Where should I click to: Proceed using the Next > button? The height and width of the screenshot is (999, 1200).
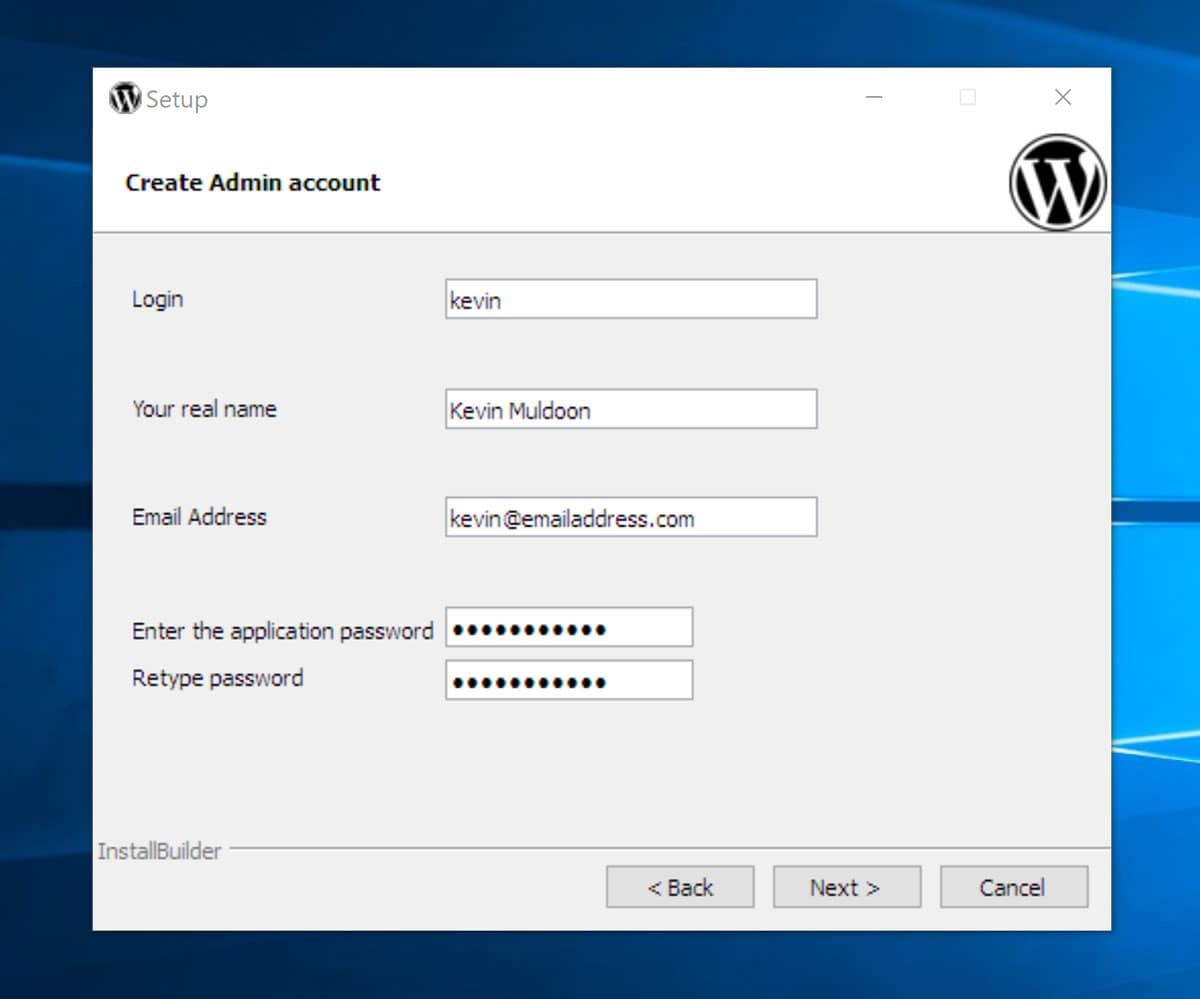846,887
